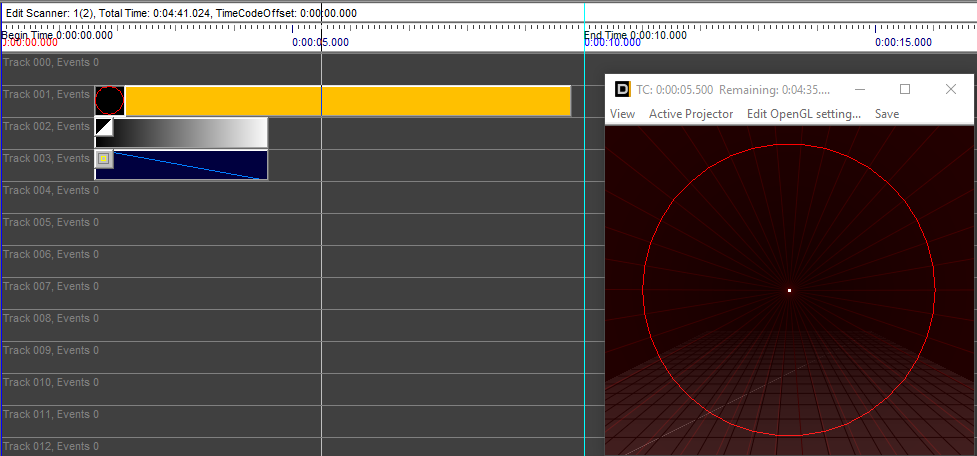Image resolution: width=977 pixels, height=456 pixels.
Task: Click the yellow square icon on Track 003
Action: [104, 159]
